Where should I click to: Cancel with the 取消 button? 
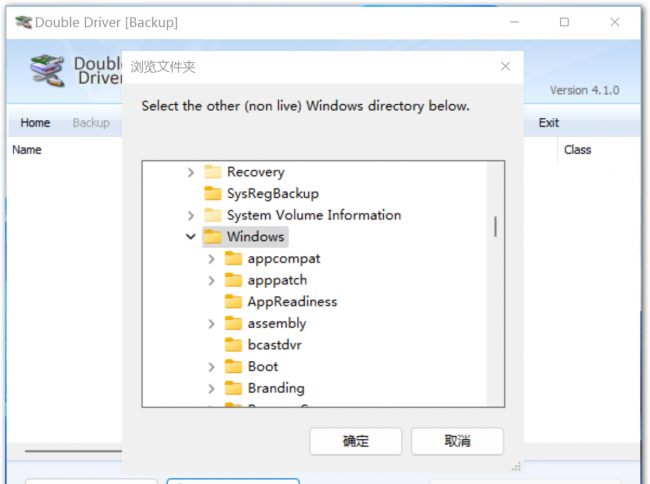[x=457, y=441]
